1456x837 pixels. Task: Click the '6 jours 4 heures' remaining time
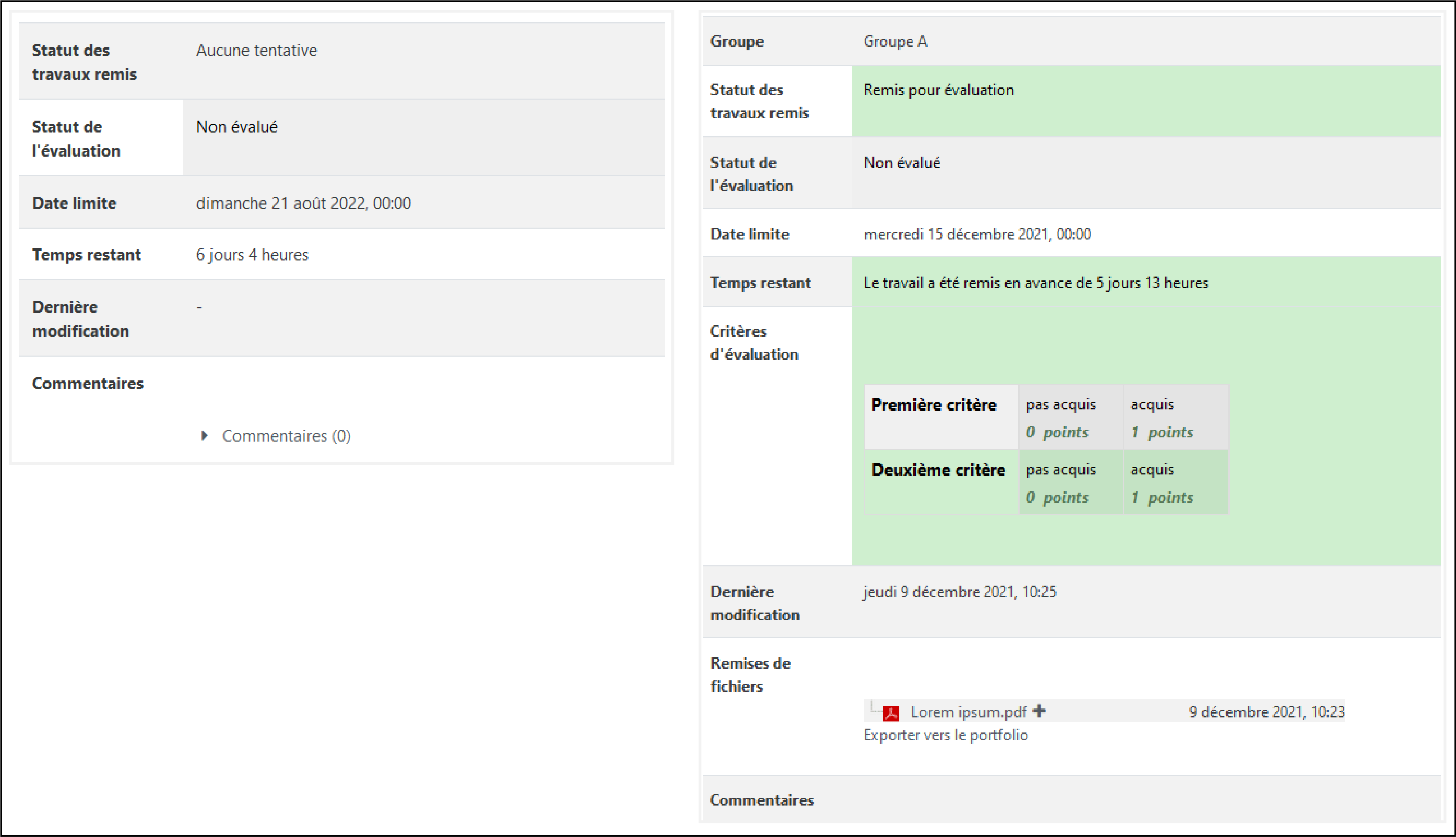coord(252,255)
